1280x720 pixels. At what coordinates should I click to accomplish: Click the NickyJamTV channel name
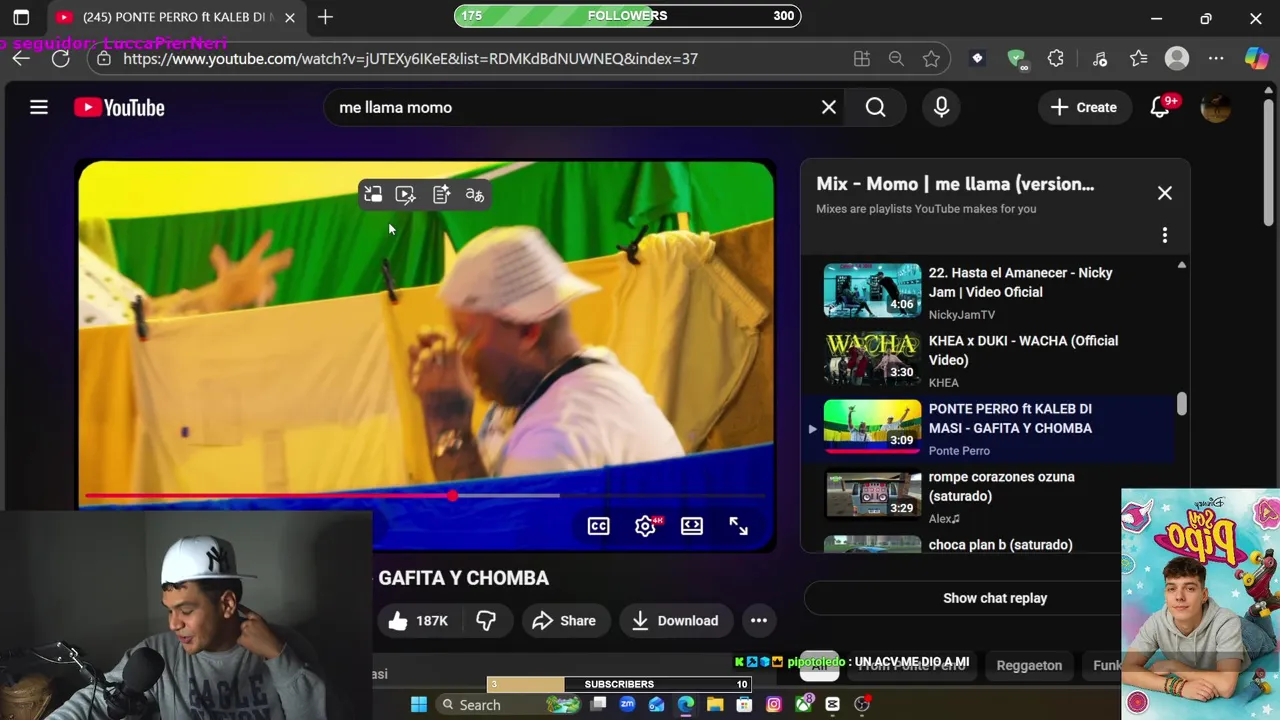point(962,315)
